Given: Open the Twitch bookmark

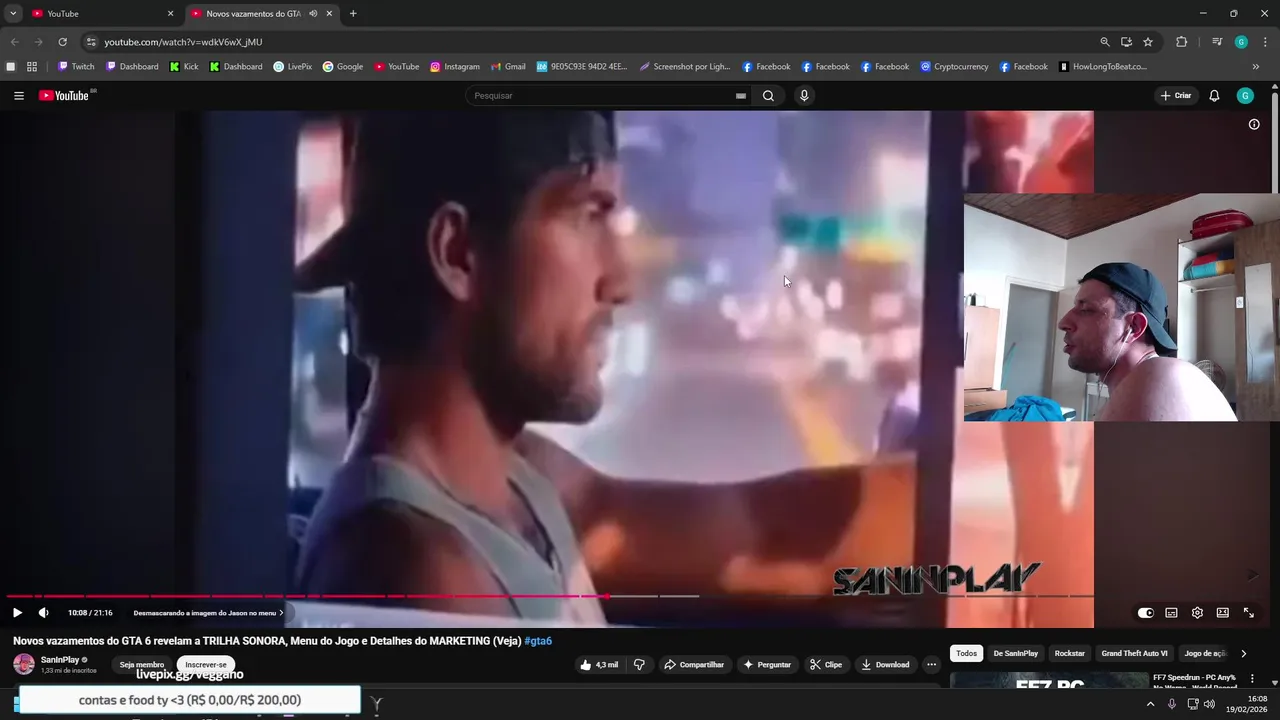Looking at the screenshot, I should [x=76, y=67].
